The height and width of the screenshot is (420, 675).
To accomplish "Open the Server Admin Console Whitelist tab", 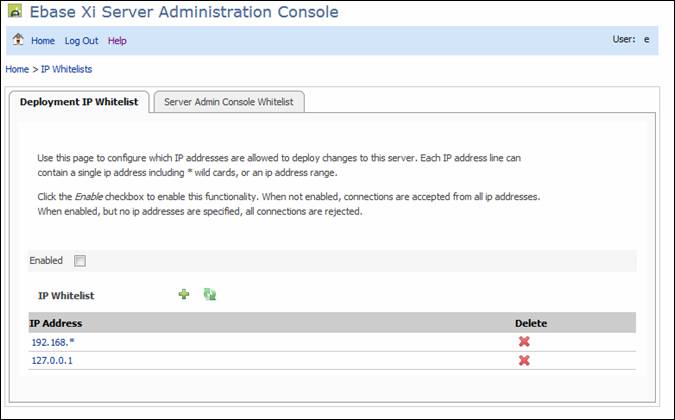I will [229, 102].
